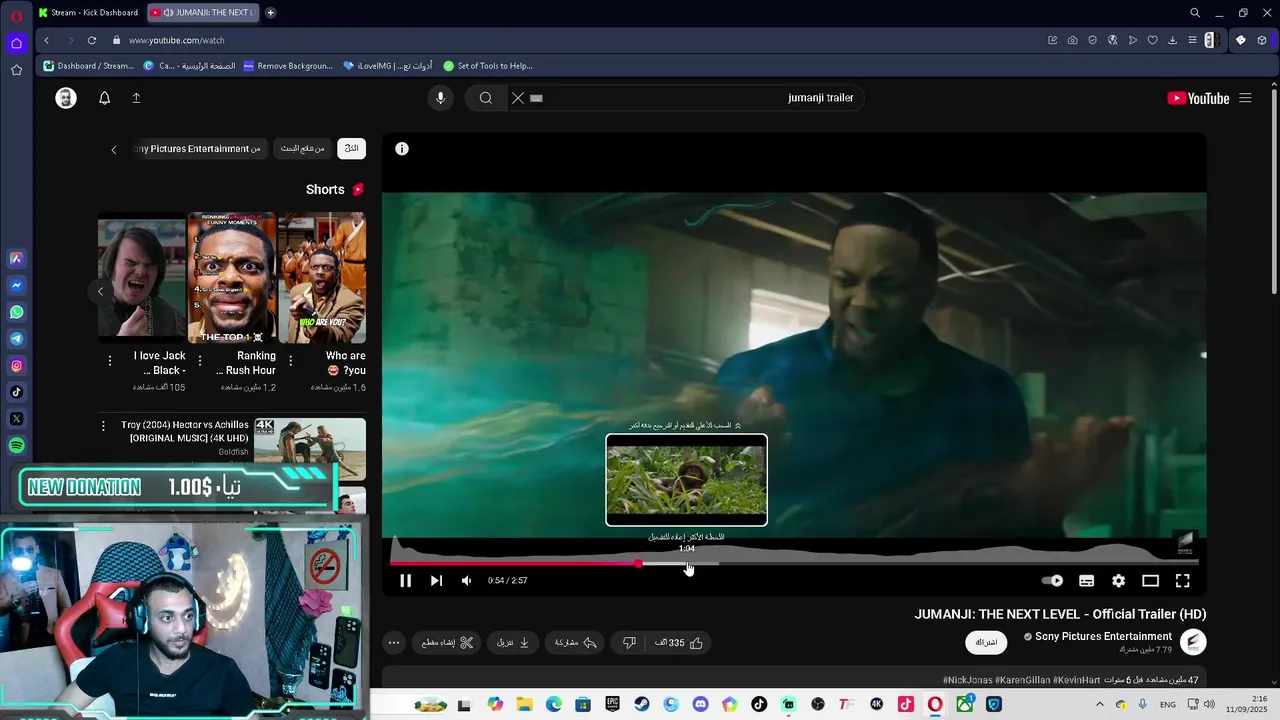1280x720 pixels.
Task: Open the iLoveIMG bookmark
Action: point(388,66)
